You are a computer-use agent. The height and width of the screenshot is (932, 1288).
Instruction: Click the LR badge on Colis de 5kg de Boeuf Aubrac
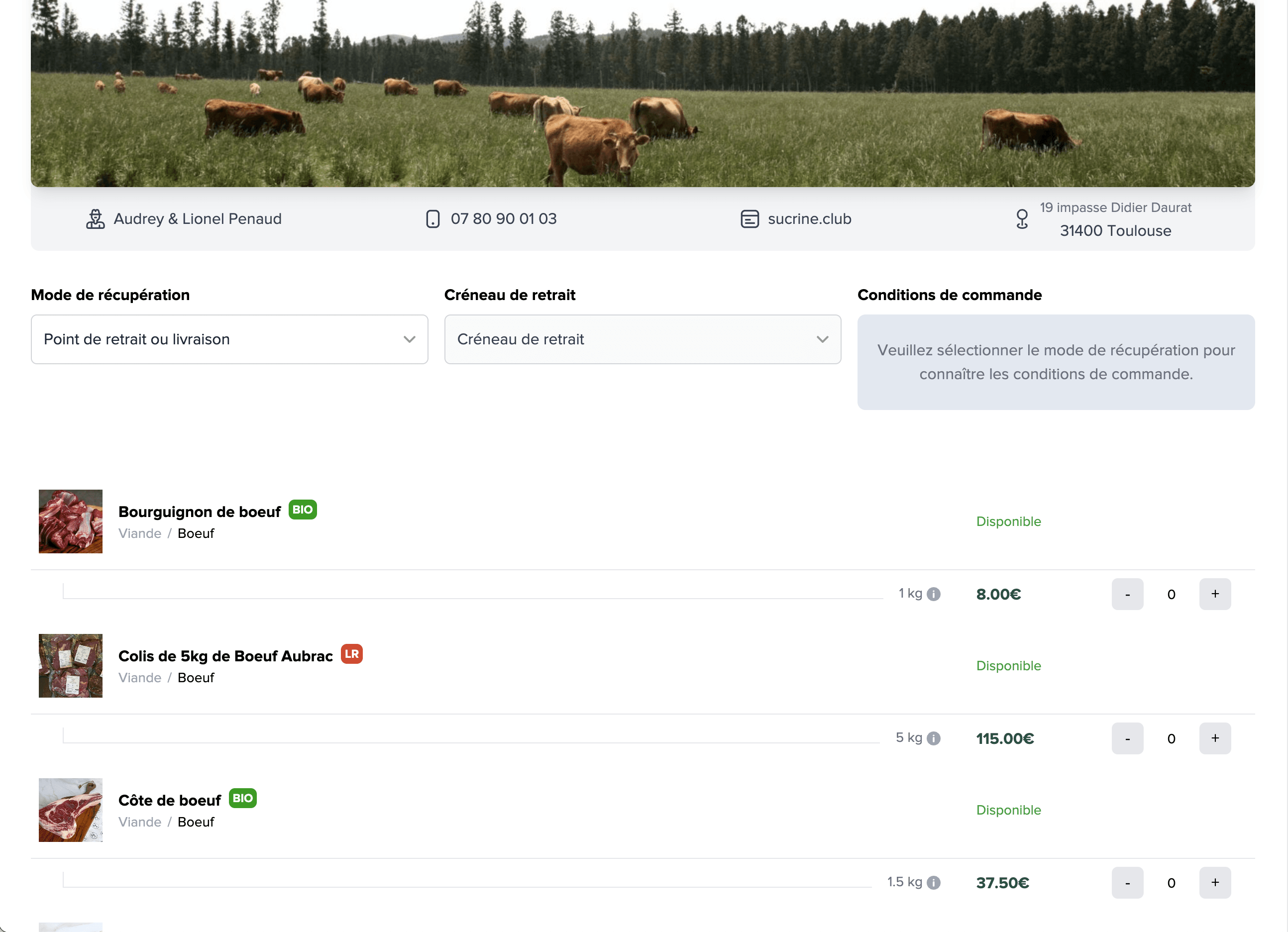351,654
